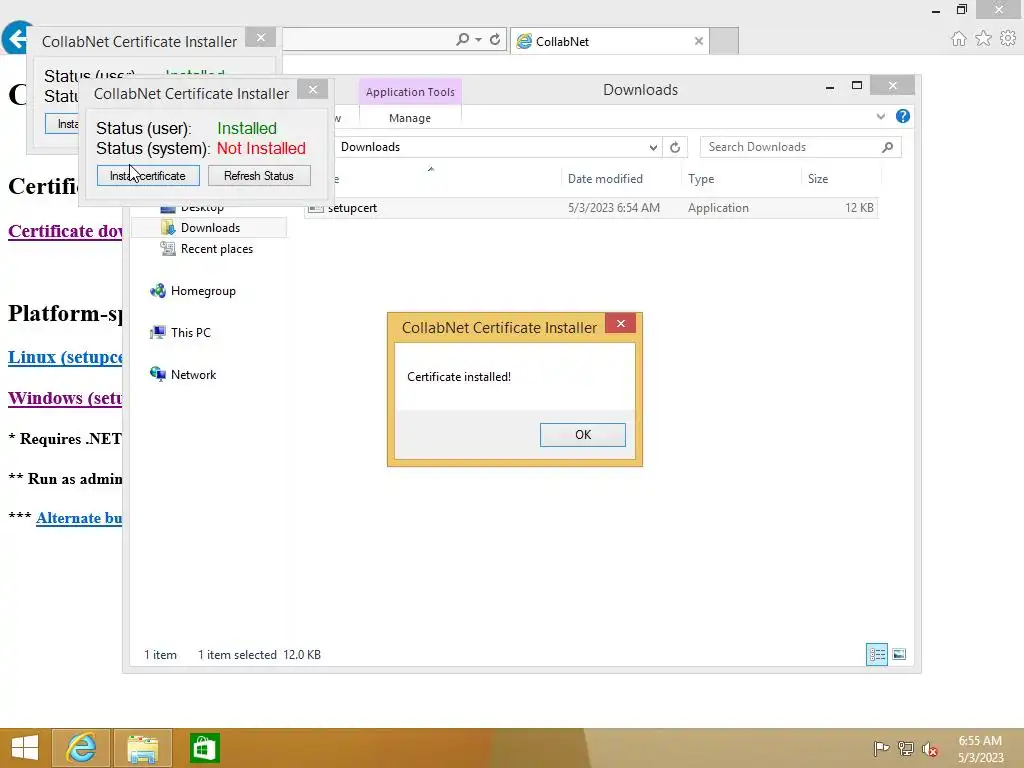Close the front CollabNet Certificate Installer window
The width and height of the screenshot is (1024, 768).
tap(313, 89)
